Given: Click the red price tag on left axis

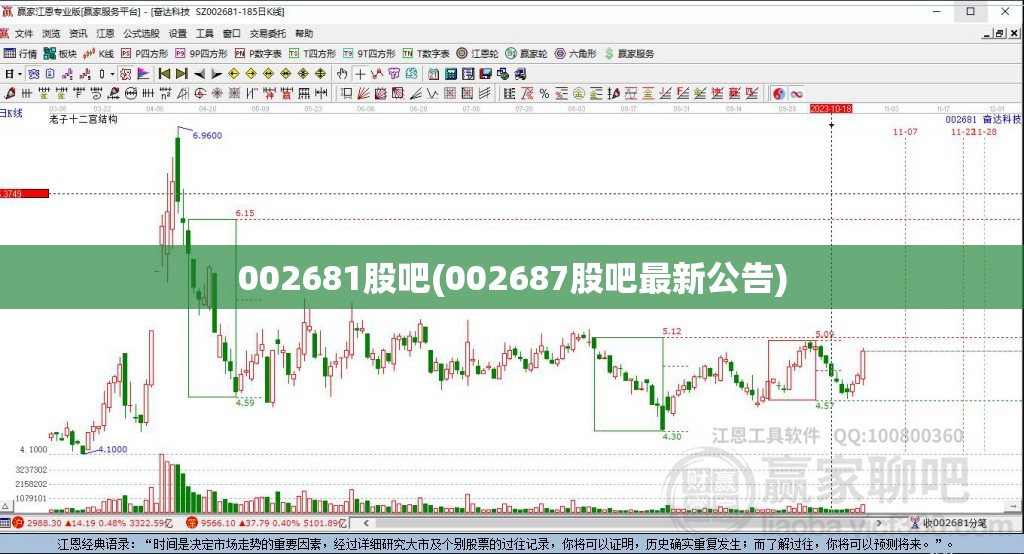Looking at the screenshot, I should pyautogui.click(x=24, y=193).
